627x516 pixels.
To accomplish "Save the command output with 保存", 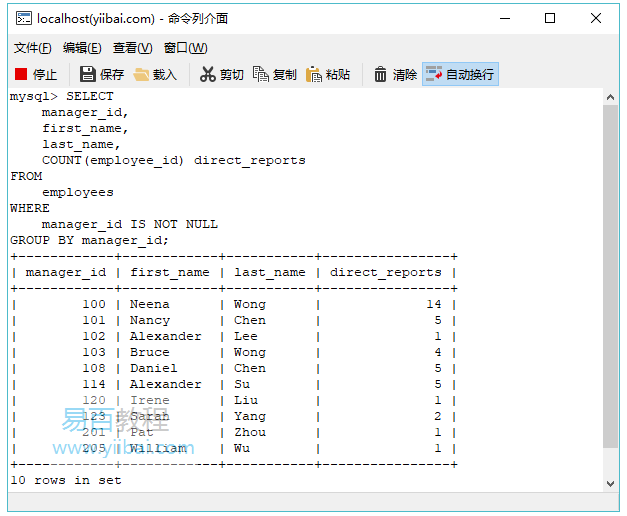I will [x=102, y=74].
